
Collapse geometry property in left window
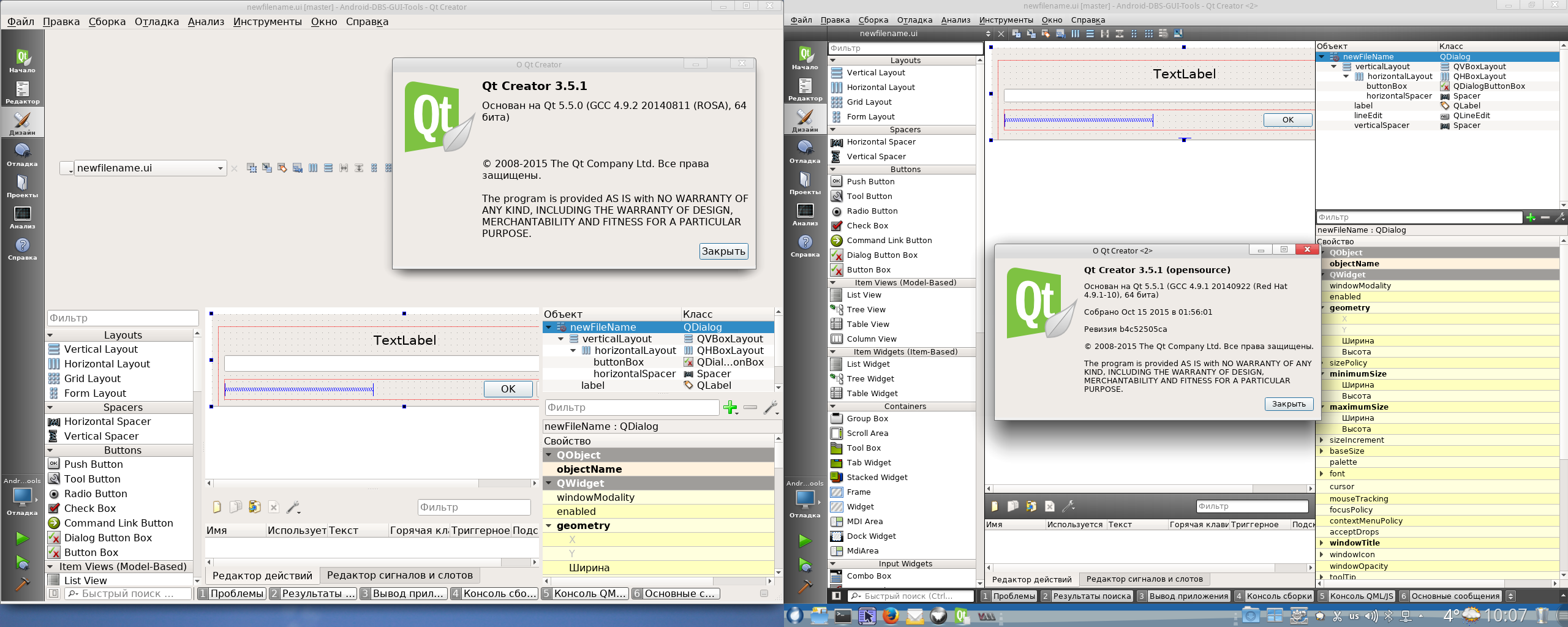549,526
